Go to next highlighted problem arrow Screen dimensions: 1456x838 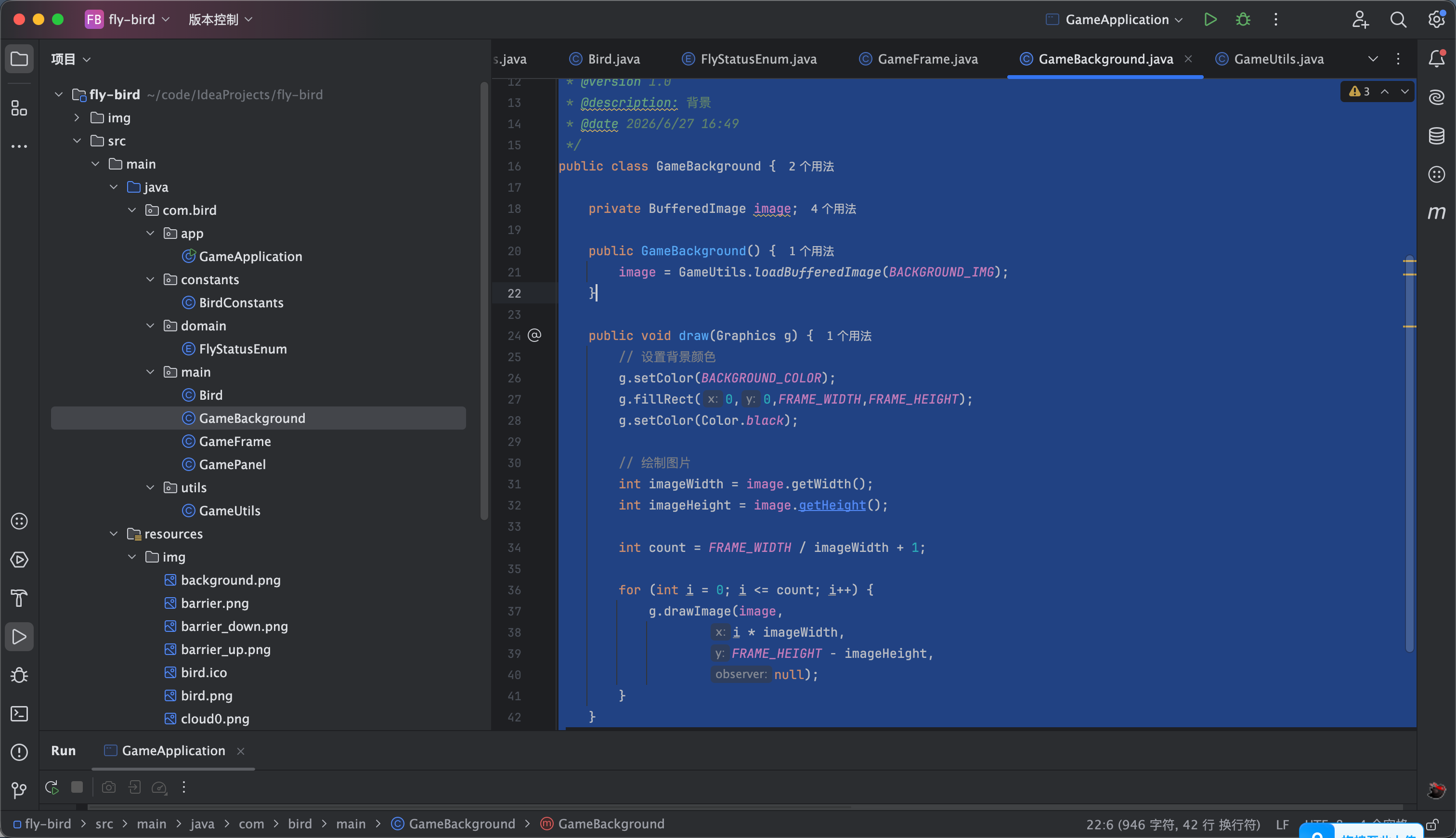click(1405, 92)
